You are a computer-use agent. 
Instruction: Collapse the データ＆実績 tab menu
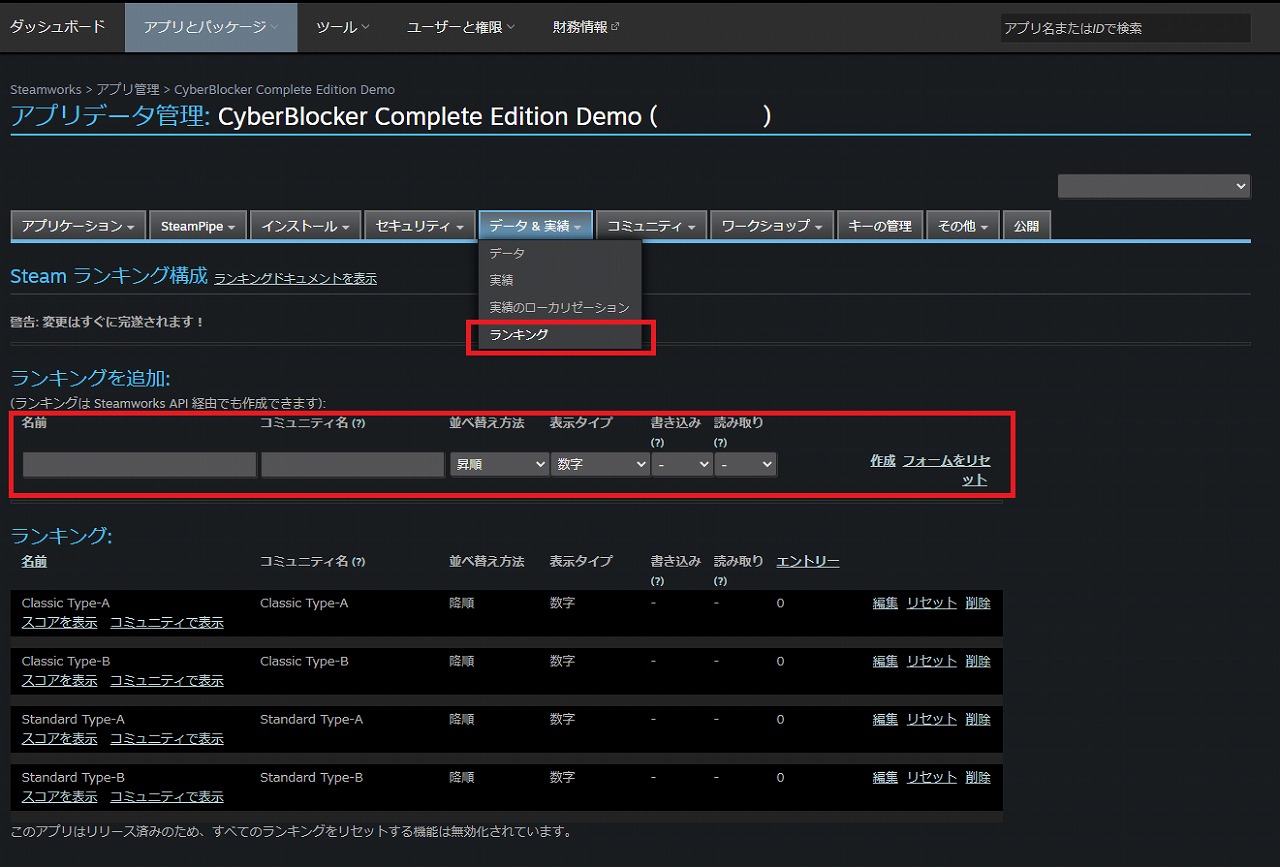coord(536,226)
